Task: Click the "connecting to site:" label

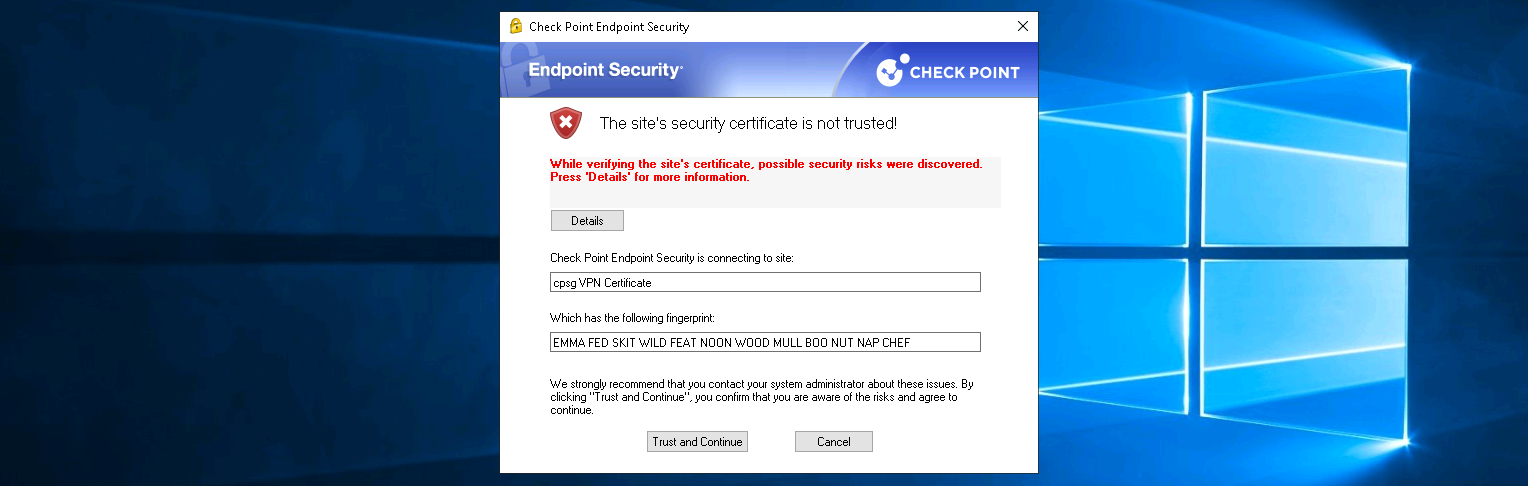Action: coord(671,258)
